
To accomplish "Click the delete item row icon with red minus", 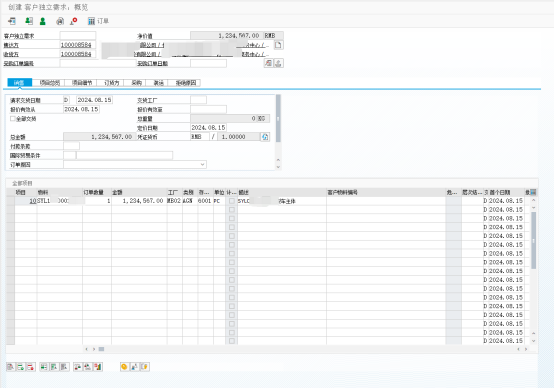I will click(x=31, y=367).
